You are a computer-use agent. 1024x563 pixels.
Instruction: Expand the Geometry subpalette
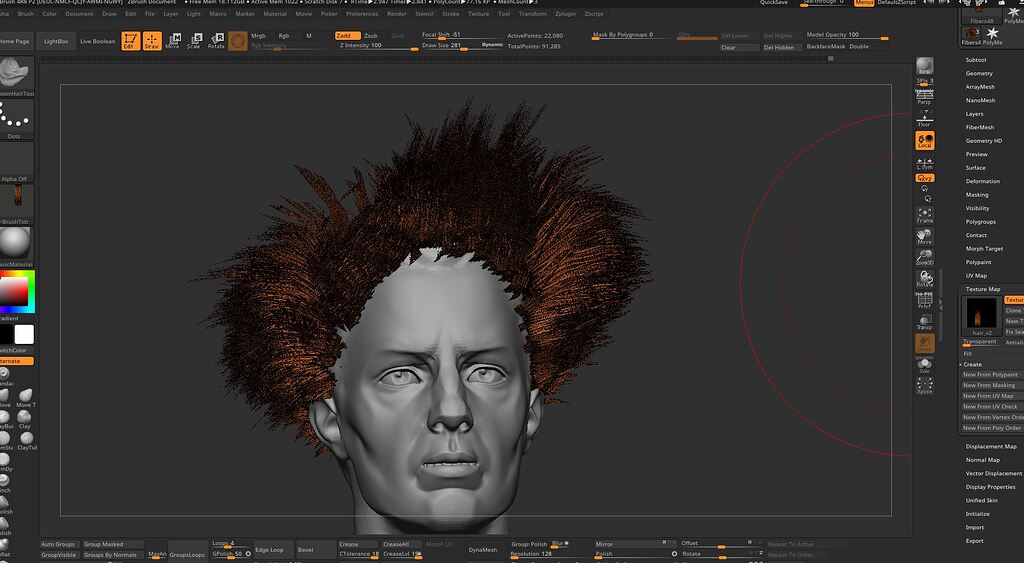pyautogui.click(x=979, y=73)
